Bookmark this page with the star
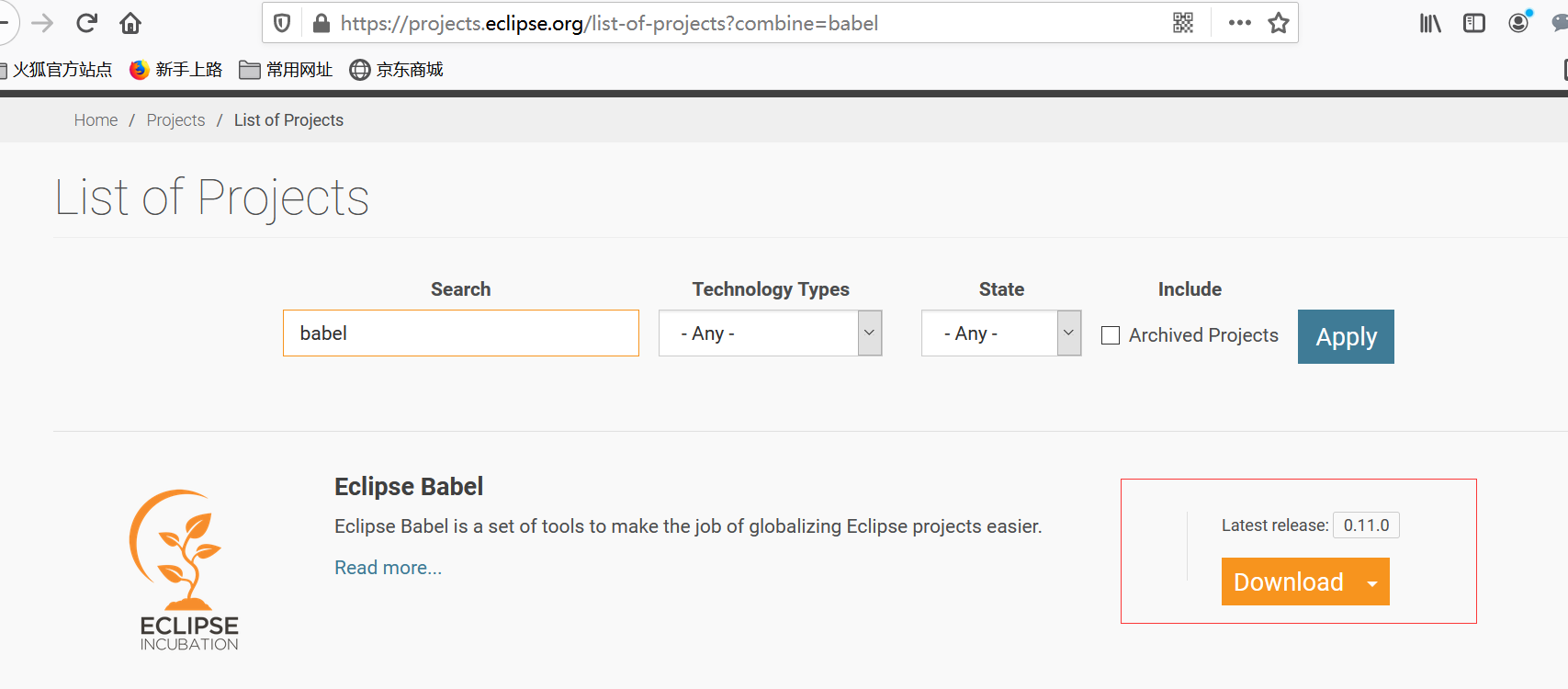 [1279, 23]
